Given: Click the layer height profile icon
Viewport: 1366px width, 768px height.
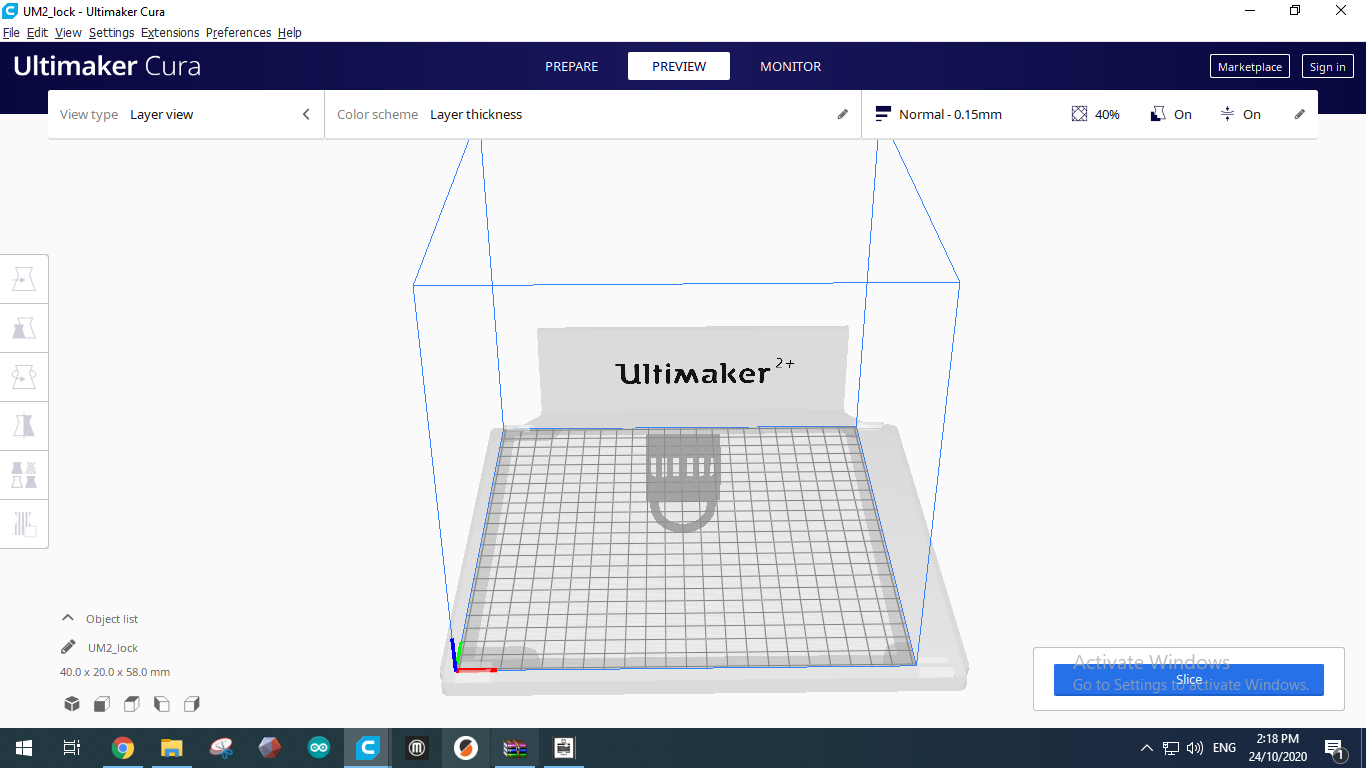Looking at the screenshot, I should 883,114.
